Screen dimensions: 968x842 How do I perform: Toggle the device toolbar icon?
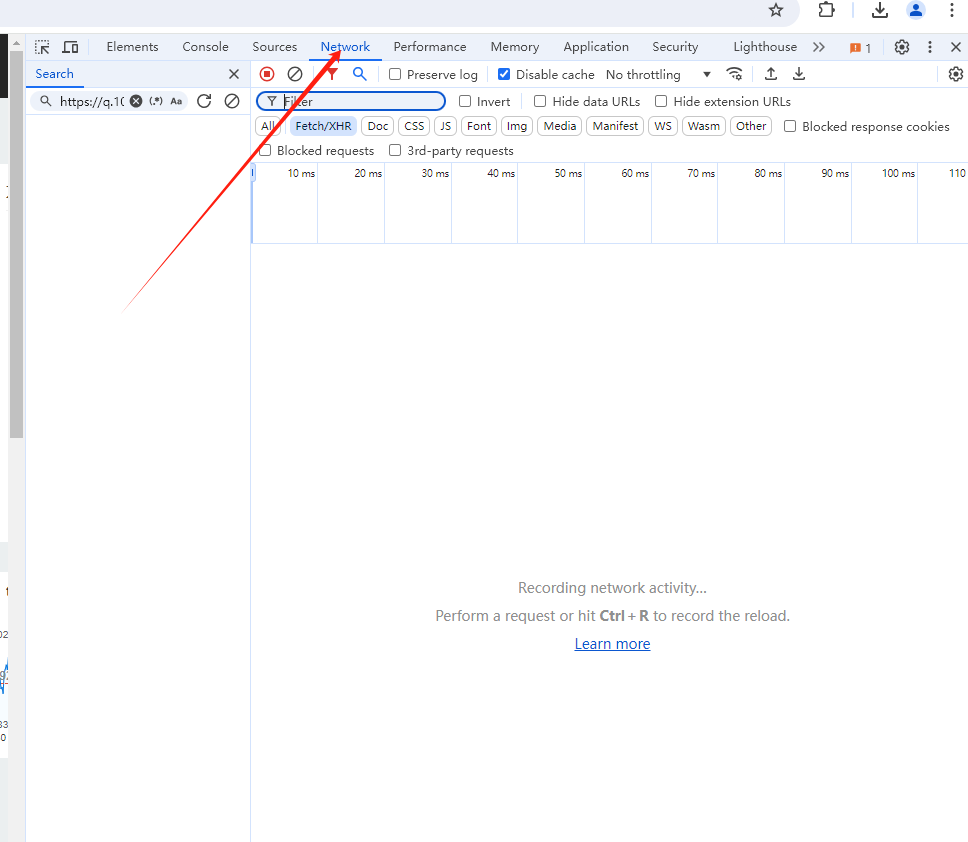coord(70,47)
